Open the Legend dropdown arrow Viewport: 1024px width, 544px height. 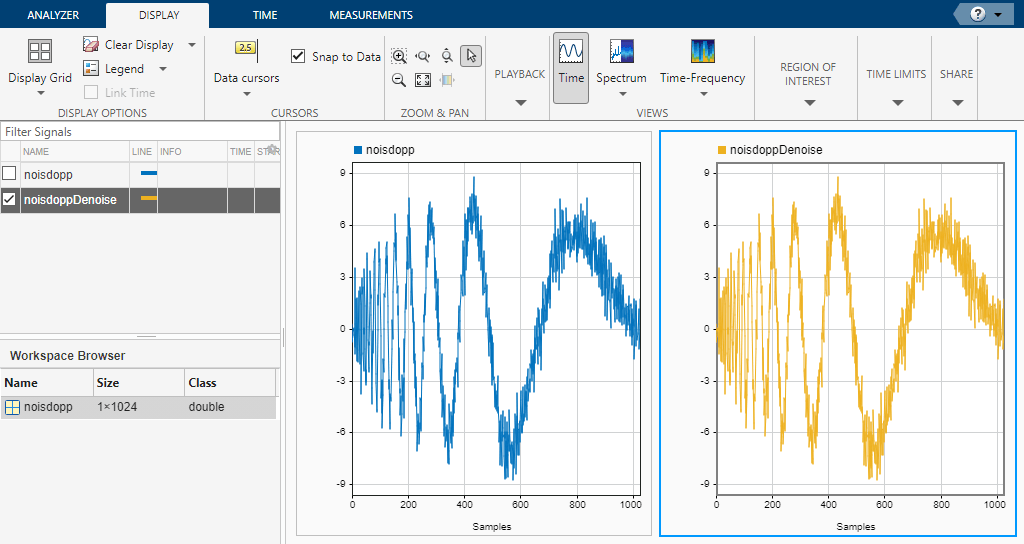[163, 69]
